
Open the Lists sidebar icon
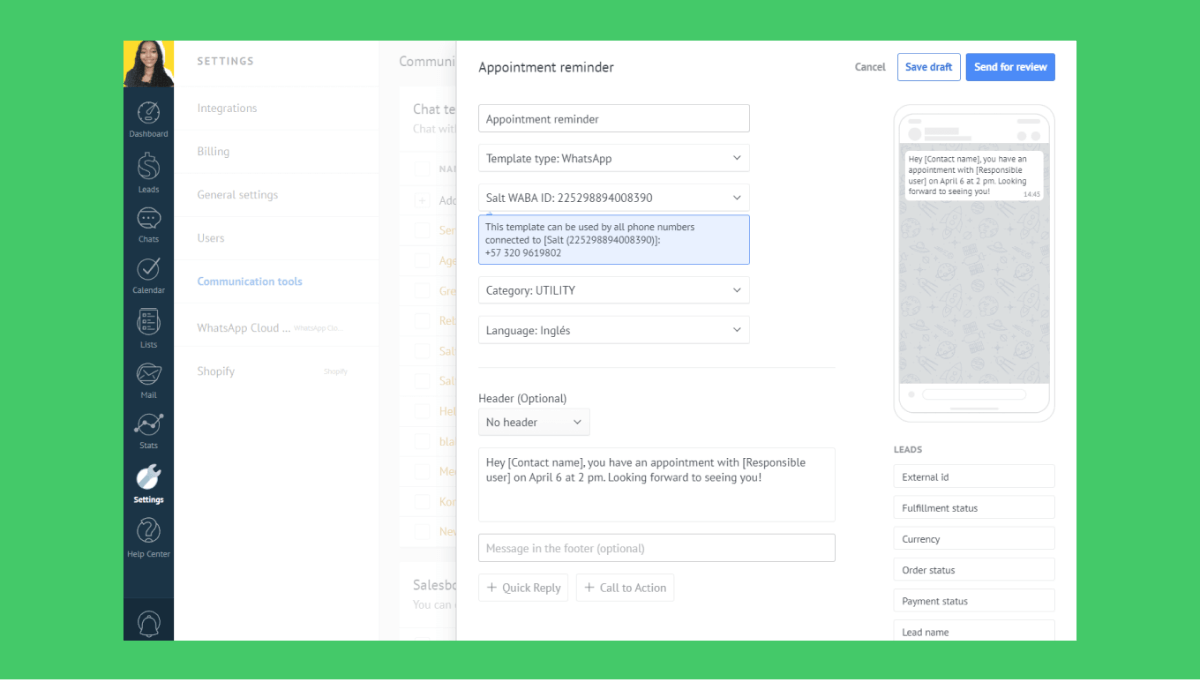pos(148,329)
